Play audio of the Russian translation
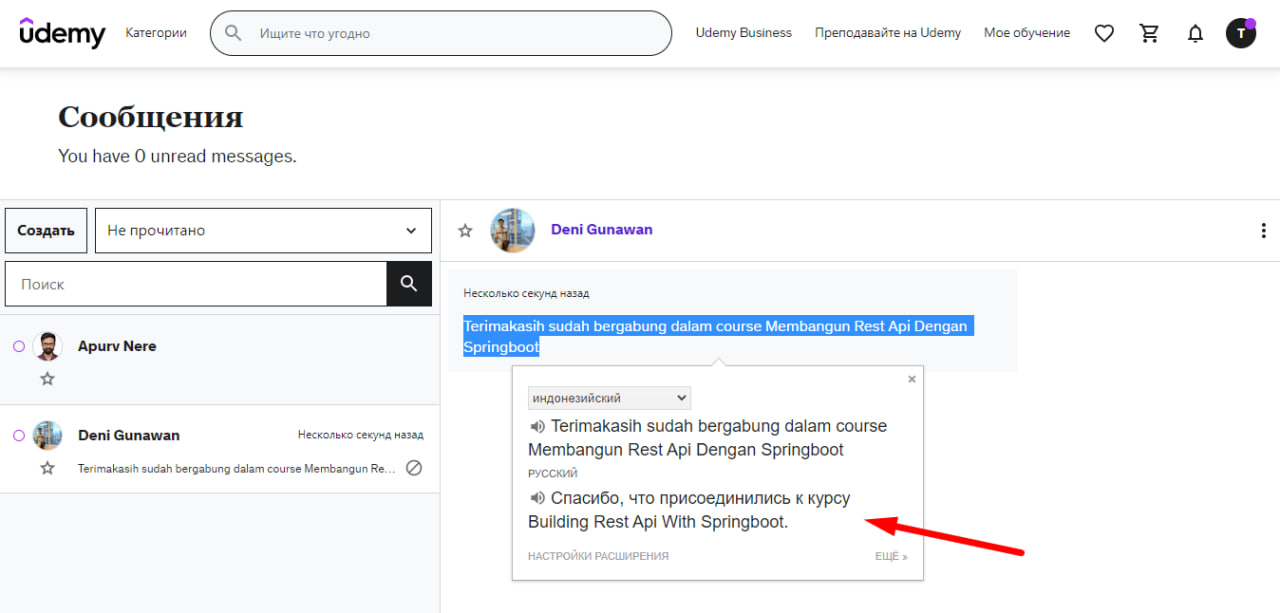Viewport: 1280px width, 613px height. point(537,498)
